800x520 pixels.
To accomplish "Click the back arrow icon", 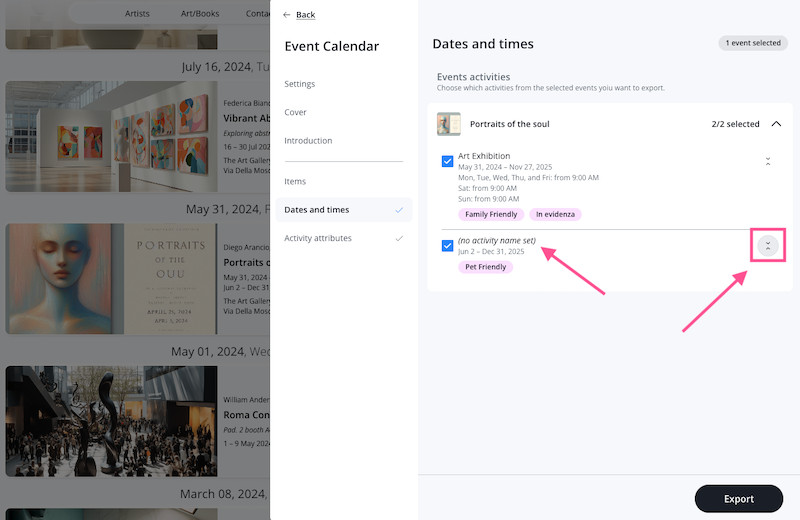I will click(x=287, y=15).
